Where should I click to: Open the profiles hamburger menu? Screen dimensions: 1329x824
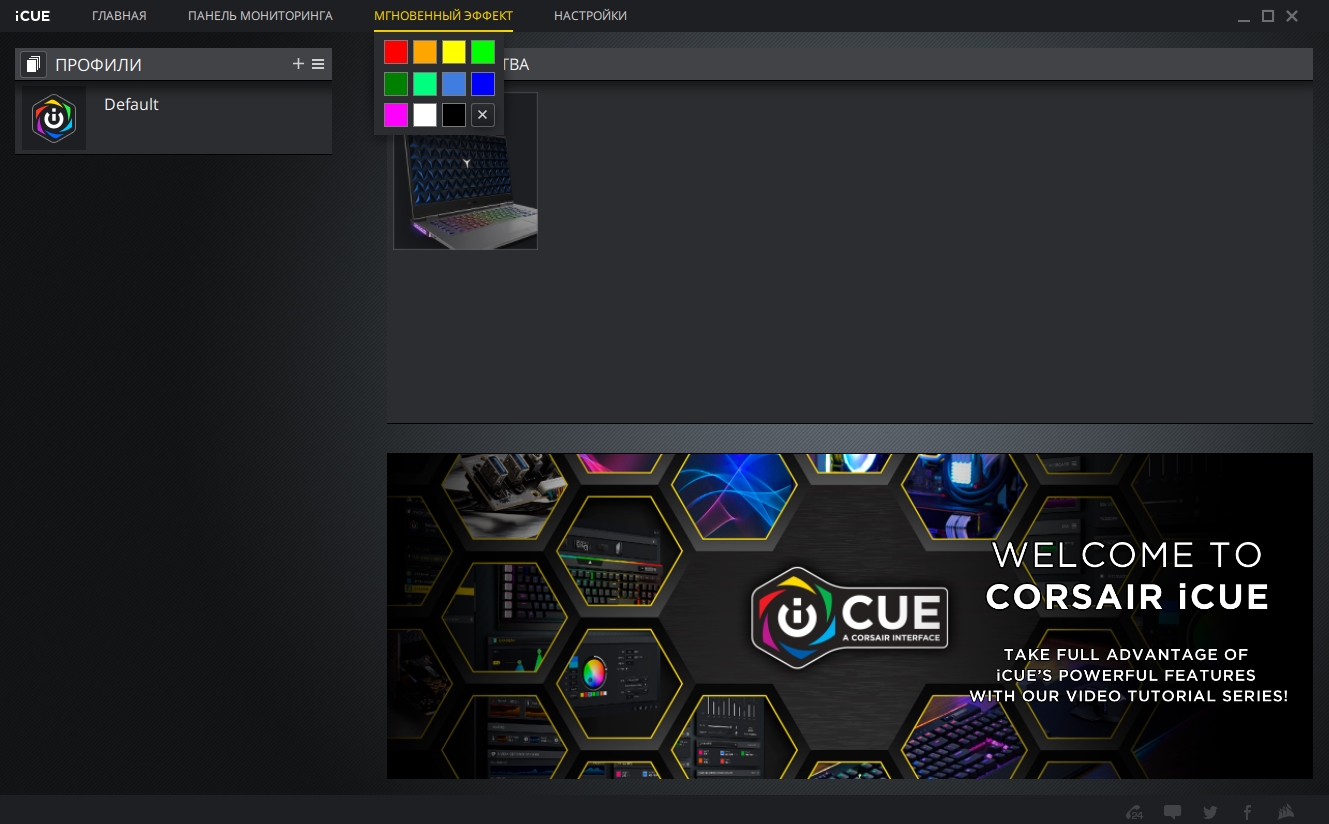pyautogui.click(x=318, y=64)
